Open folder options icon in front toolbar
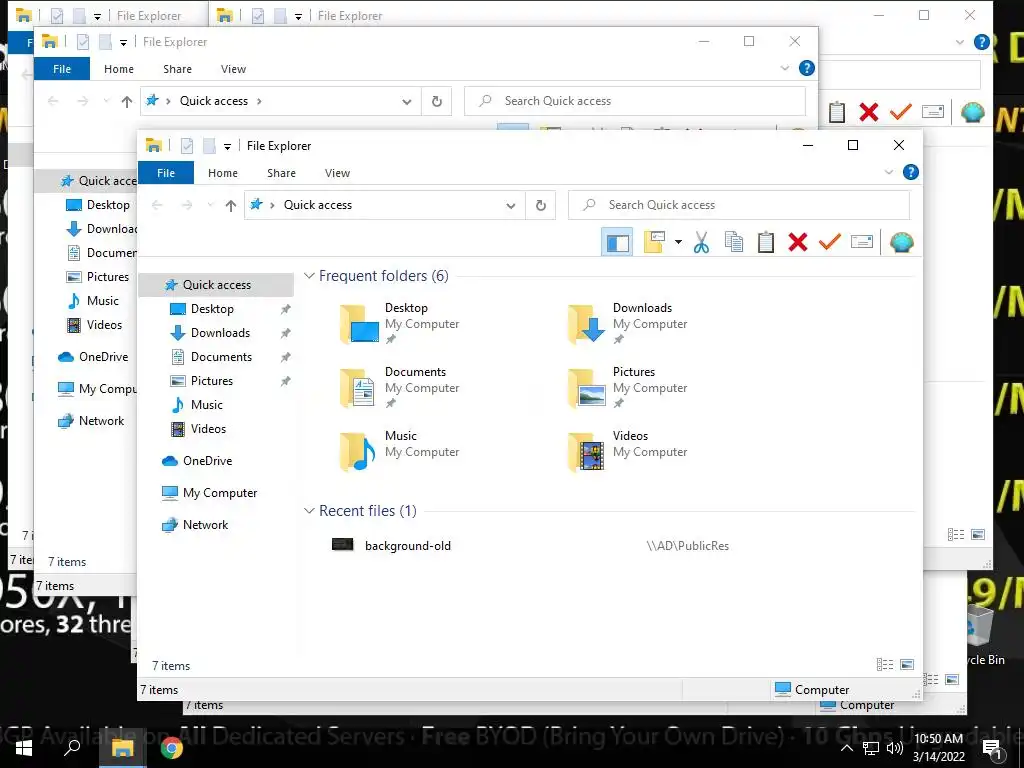 coord(654,242)
